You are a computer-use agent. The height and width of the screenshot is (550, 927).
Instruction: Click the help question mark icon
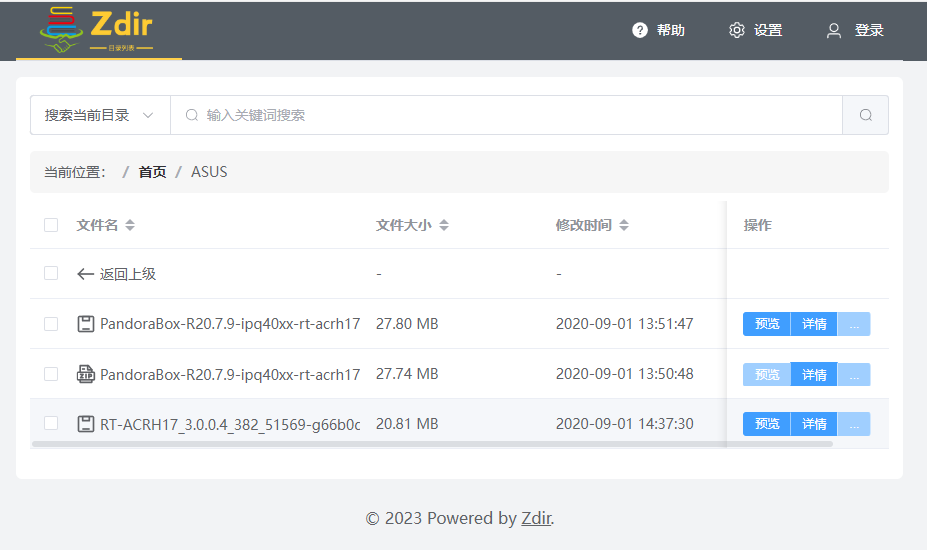(640, 30)
